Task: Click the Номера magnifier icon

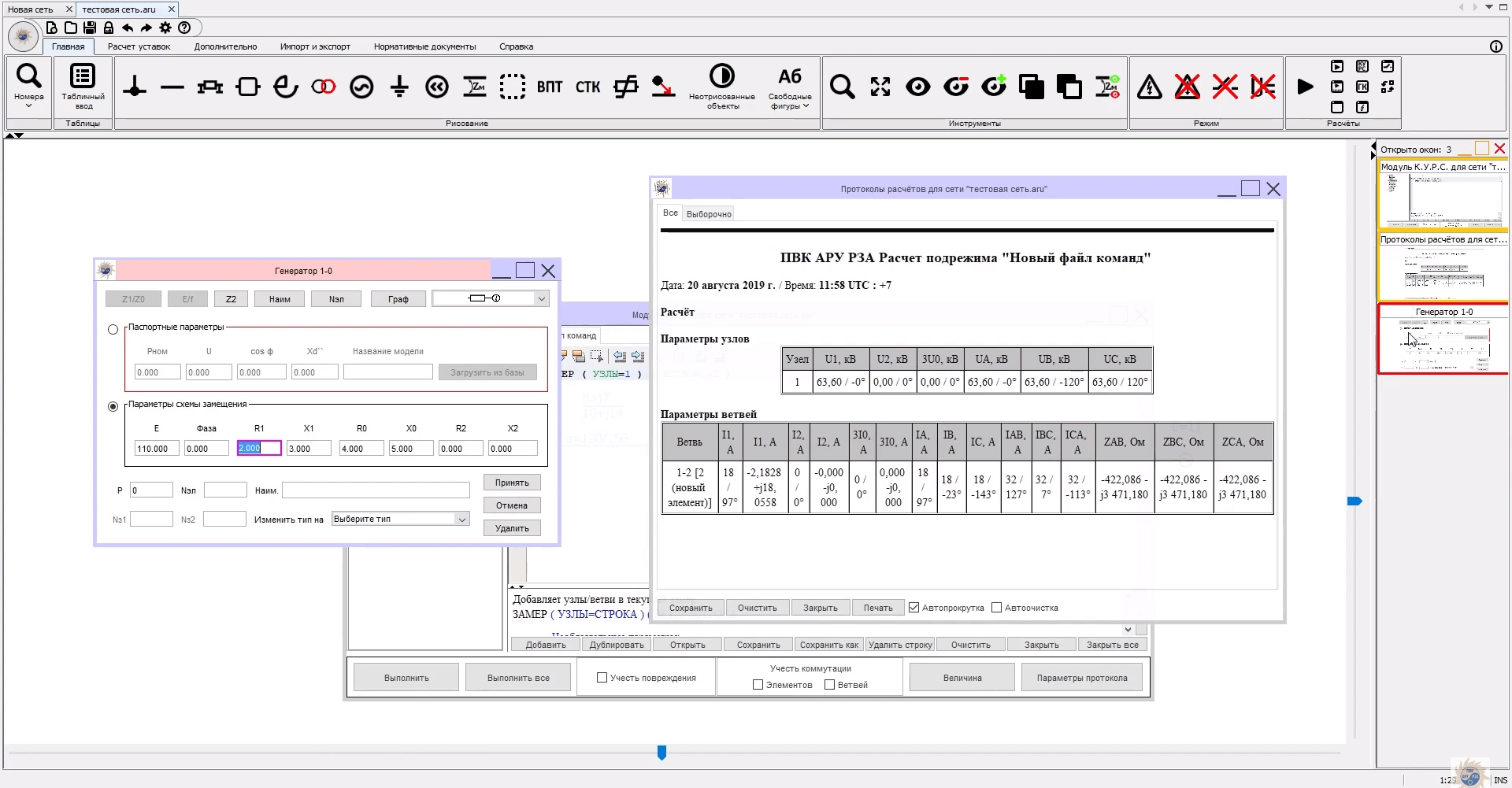Action: pos(28,77)
